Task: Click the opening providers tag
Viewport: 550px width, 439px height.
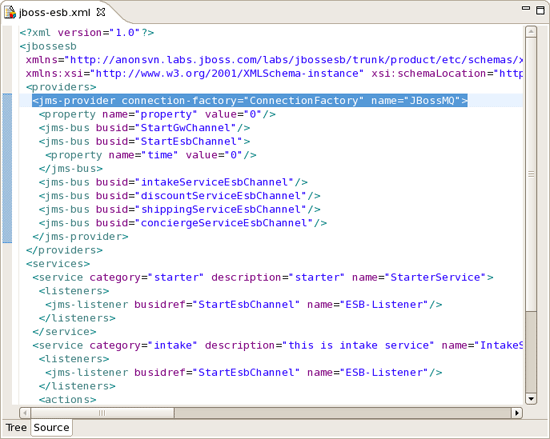Action: click(61, 87)
